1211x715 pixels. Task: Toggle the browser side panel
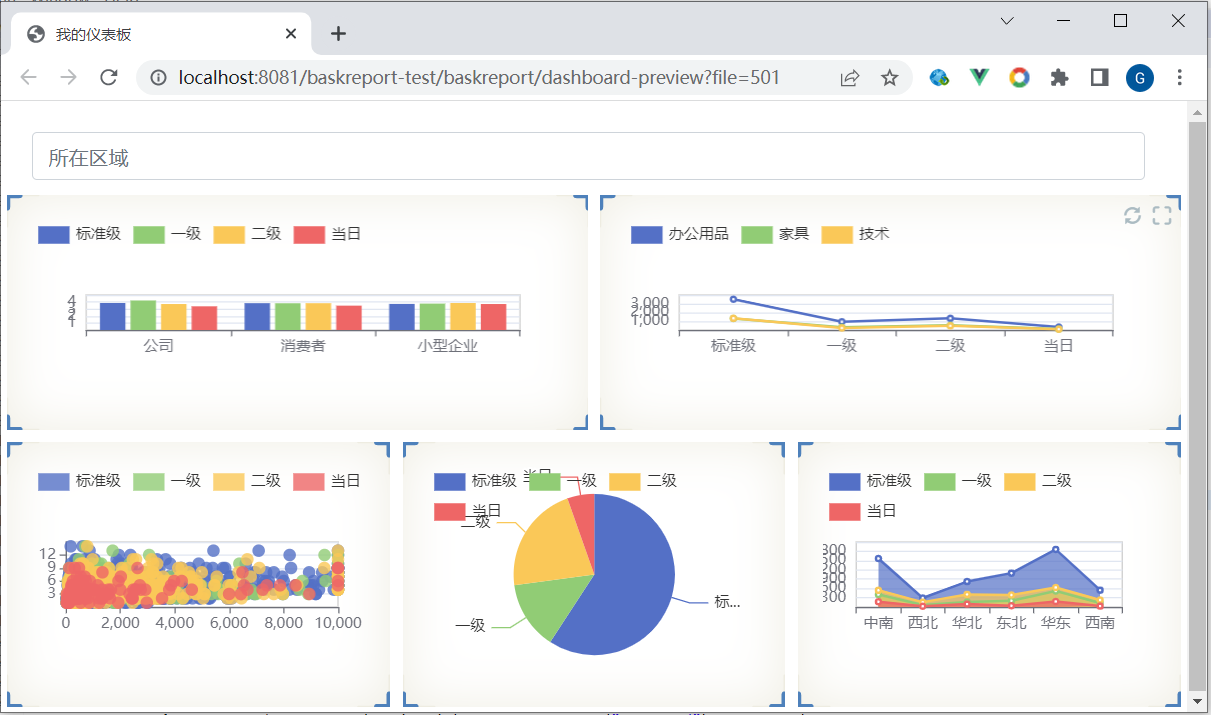click(x=1099, y=78)
